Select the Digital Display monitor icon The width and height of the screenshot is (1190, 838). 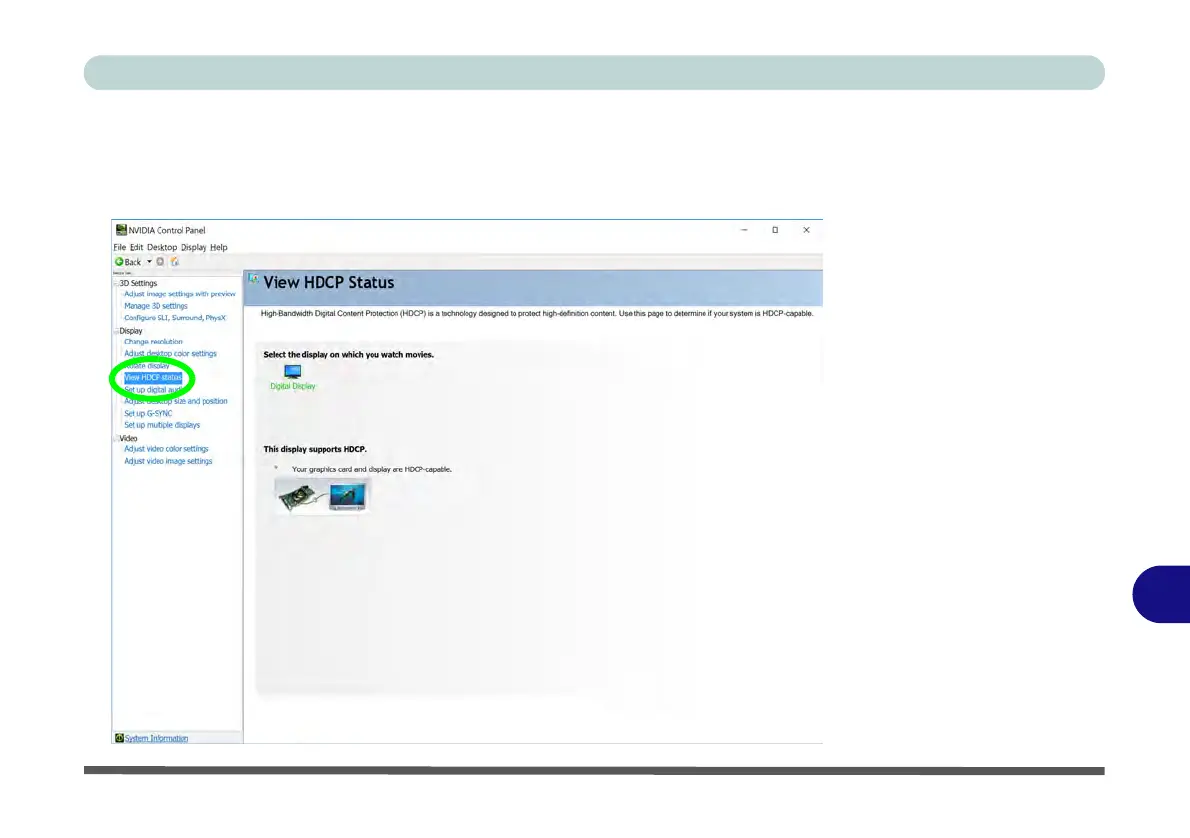click(x=292, y=371)
